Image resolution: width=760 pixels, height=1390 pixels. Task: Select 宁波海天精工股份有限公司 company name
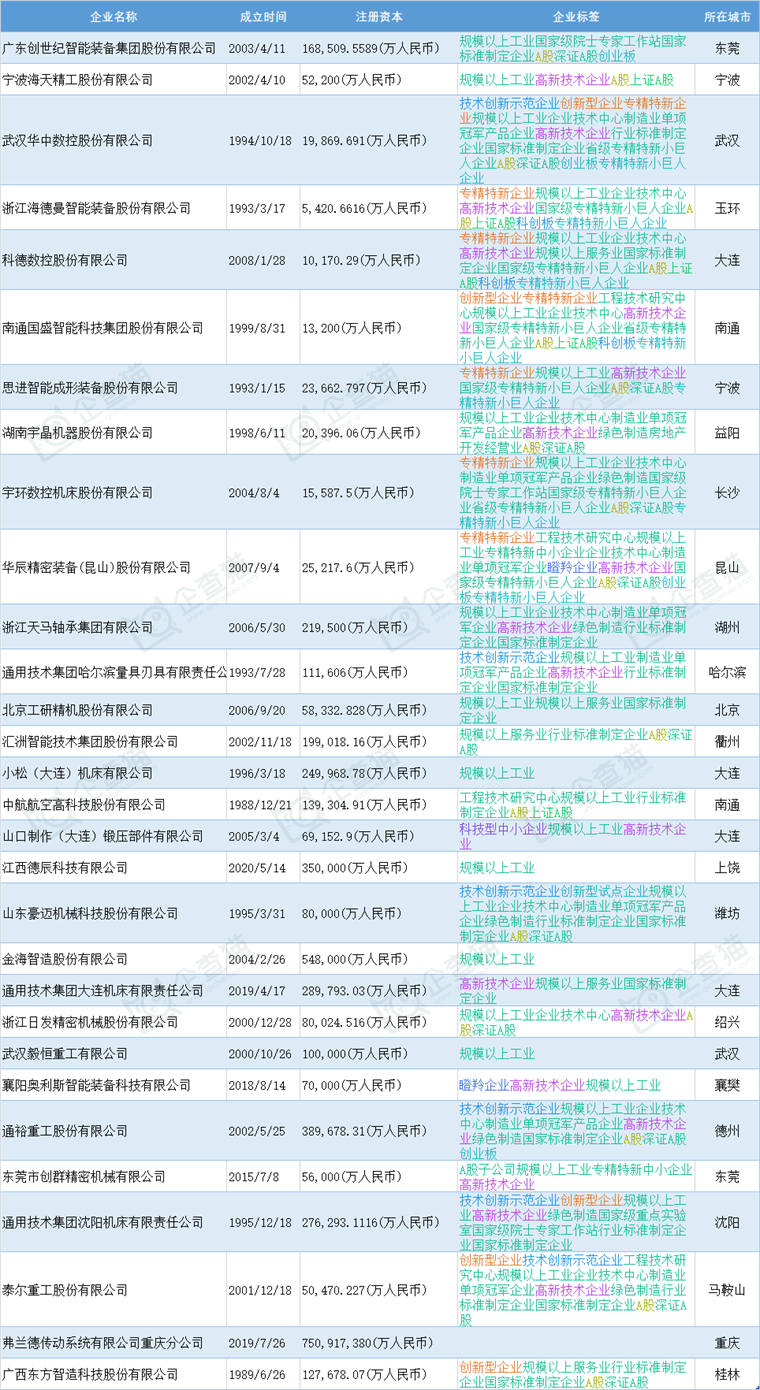coord(78,79)
